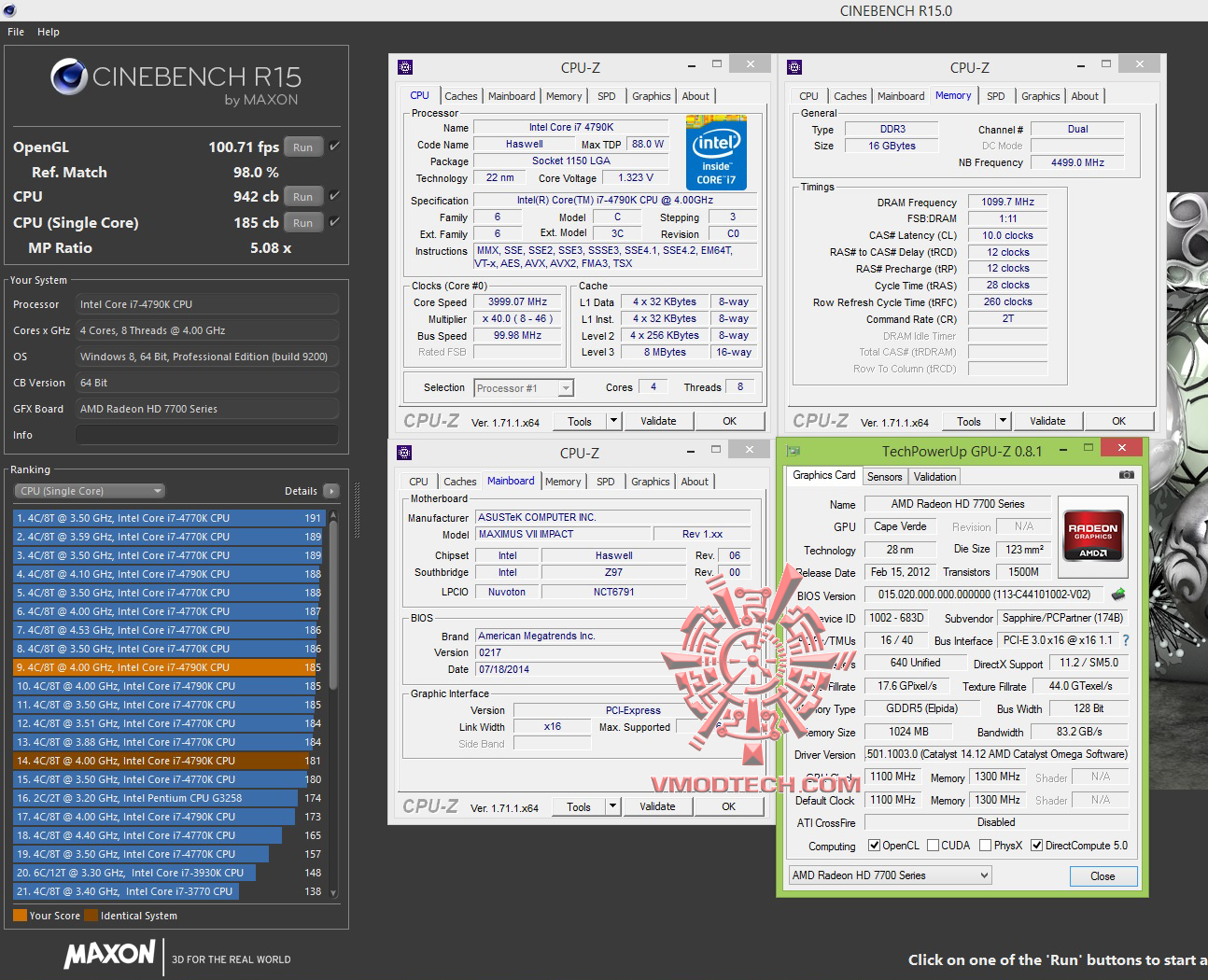This screenshot has height=980, width=1208.
Task: Toggle the OpenCL checkbox in GPU-Z
Action: click(x=874, y=846)
